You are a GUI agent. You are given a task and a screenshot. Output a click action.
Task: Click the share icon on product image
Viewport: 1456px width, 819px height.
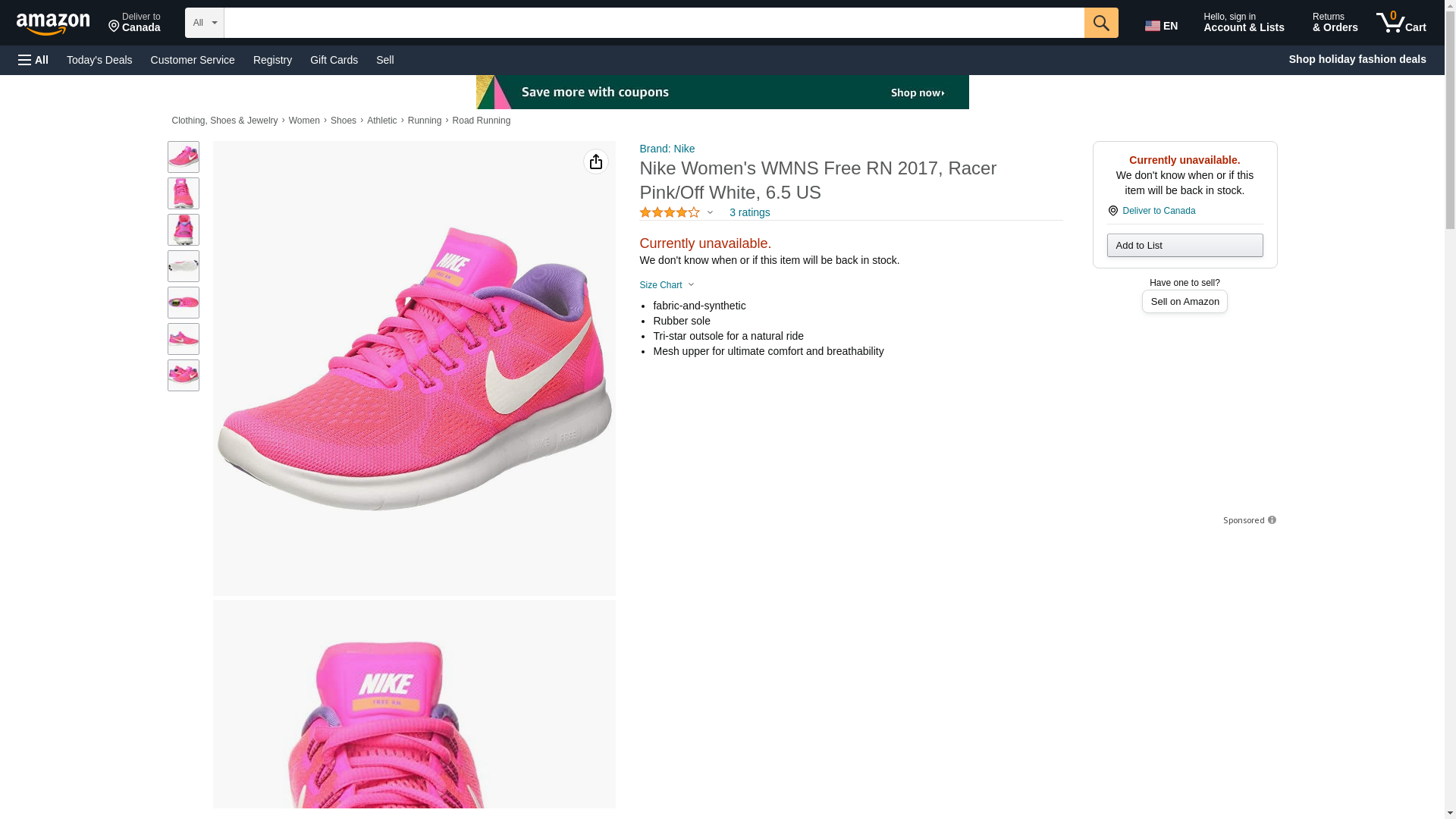[x=595, y=162]
